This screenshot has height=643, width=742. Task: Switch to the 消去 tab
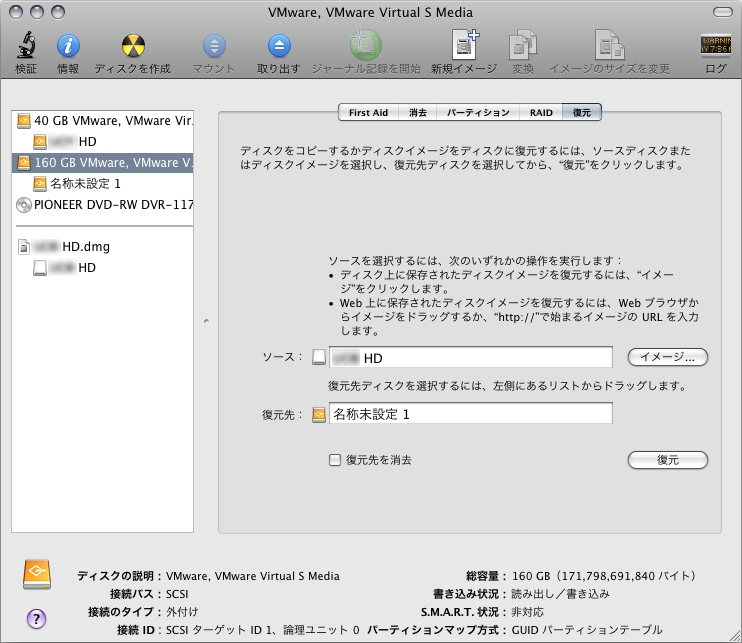click(x=418, y=113)
